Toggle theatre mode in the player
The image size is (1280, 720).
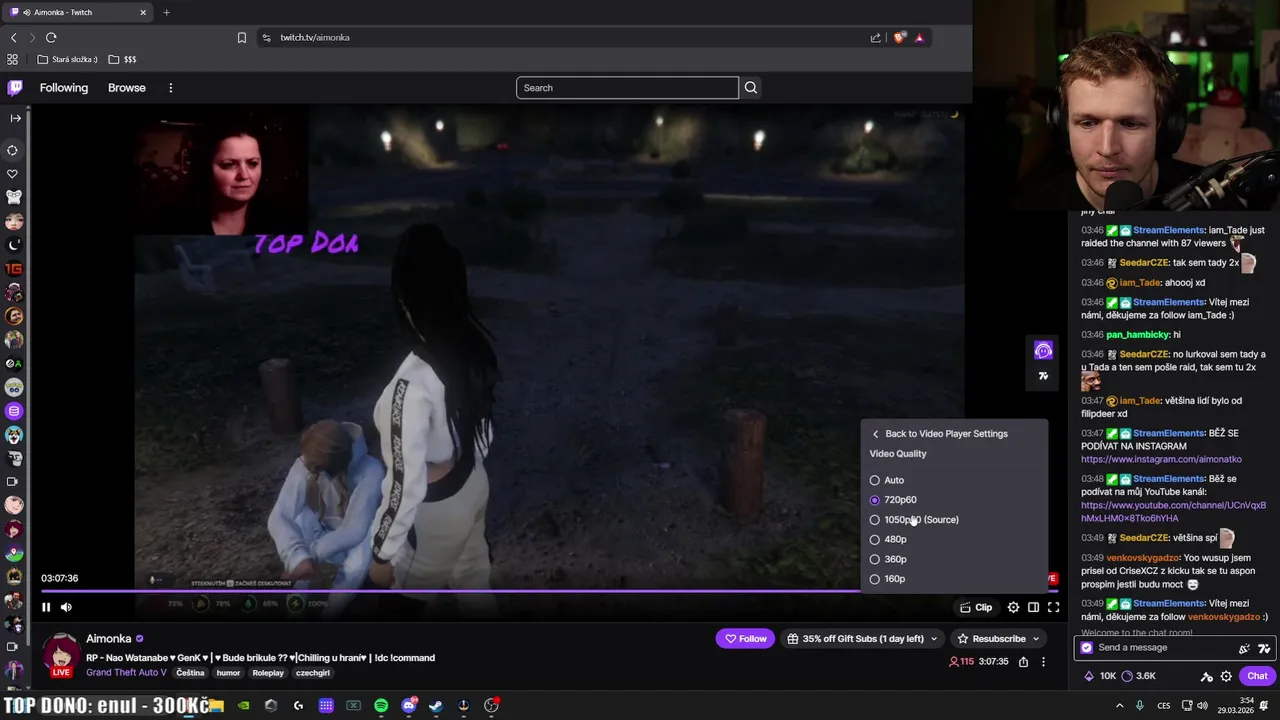(x=1033, y=607)
